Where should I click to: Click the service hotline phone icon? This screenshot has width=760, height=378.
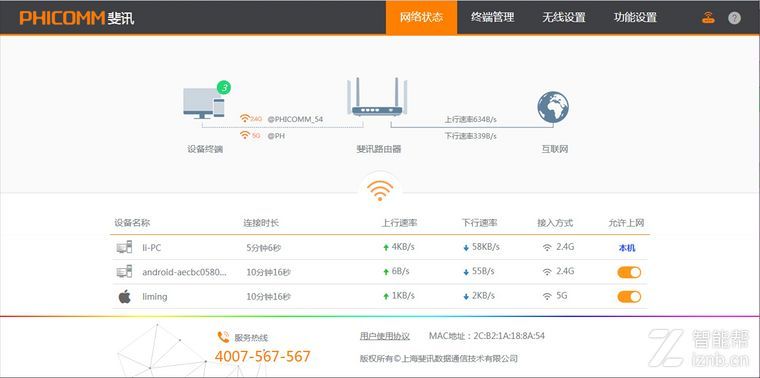coord(223,337)
